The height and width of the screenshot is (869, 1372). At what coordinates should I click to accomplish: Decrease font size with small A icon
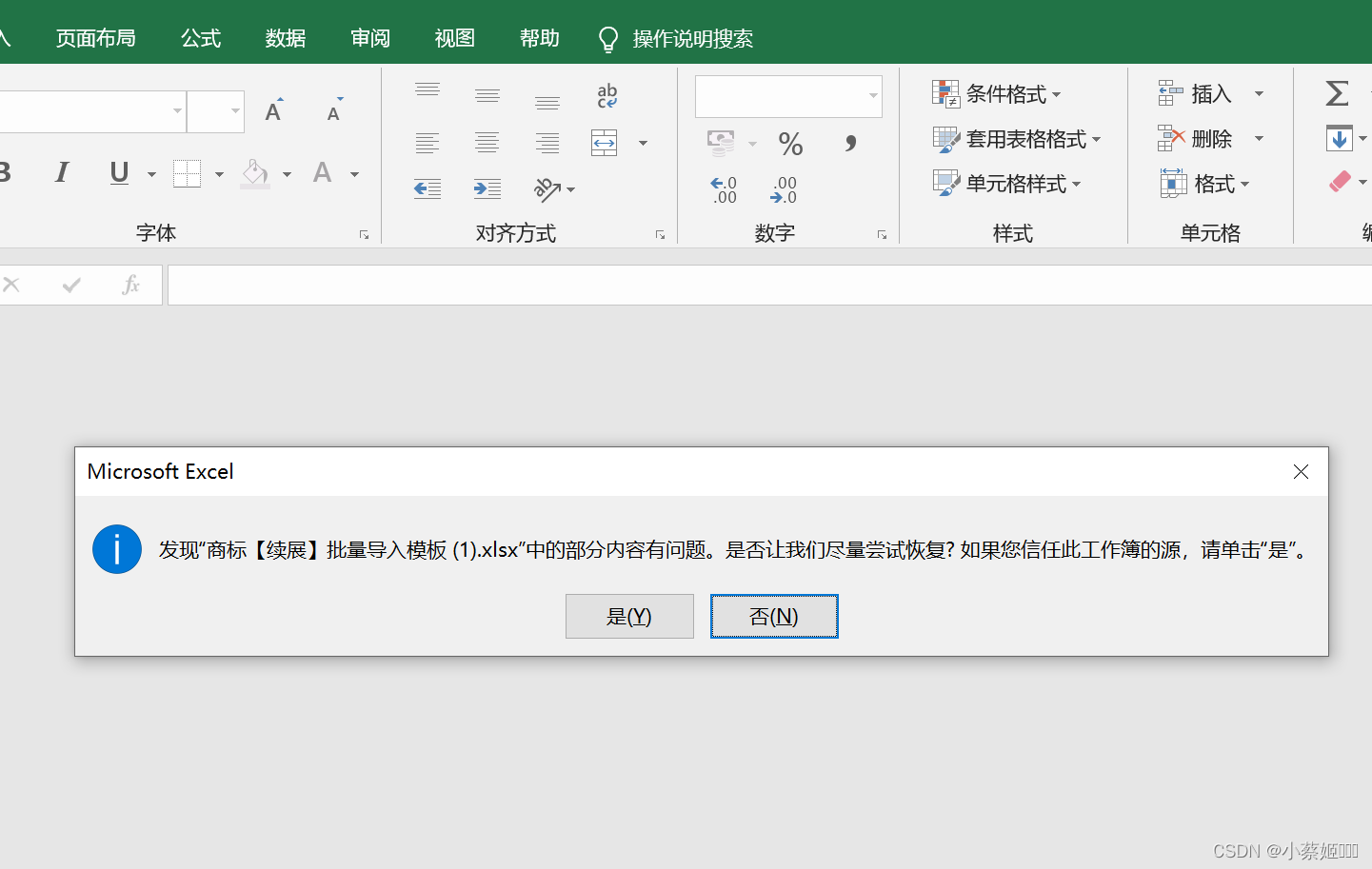[334, 110]
